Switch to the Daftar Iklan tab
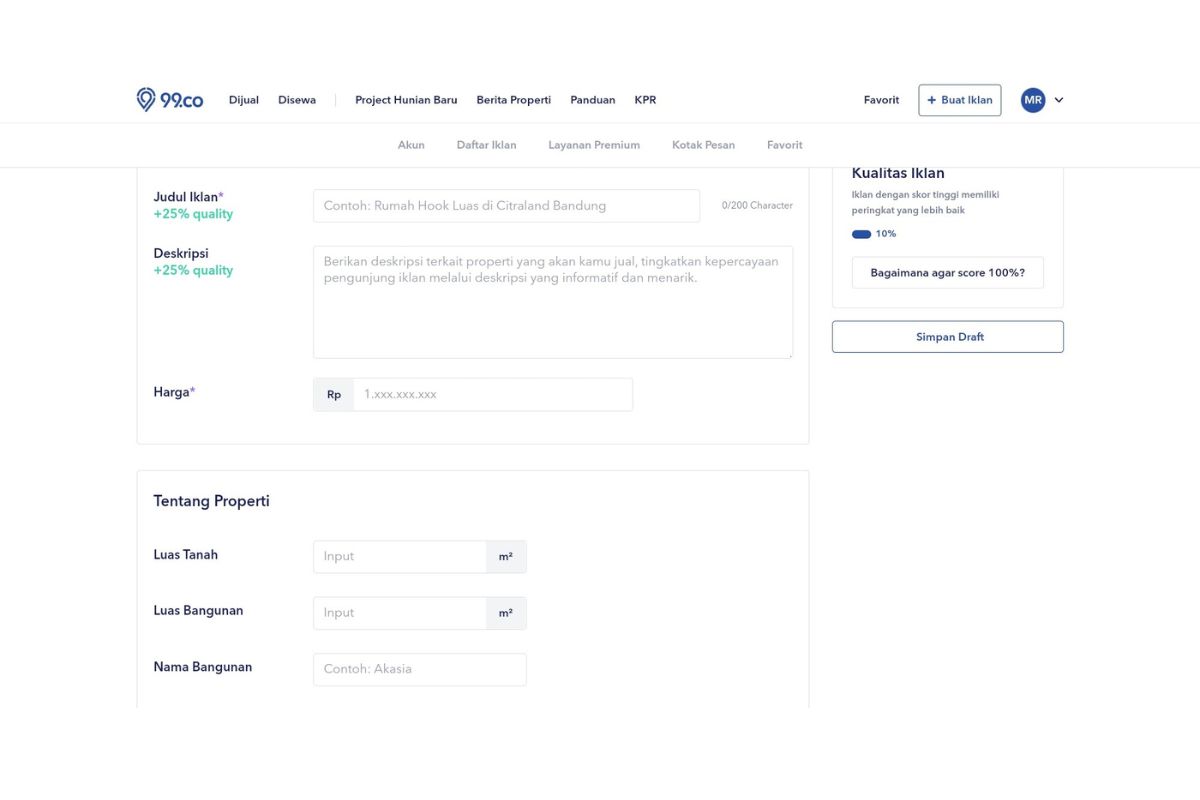This screenshot has height=800, width=1200. [x=487, y=145]
